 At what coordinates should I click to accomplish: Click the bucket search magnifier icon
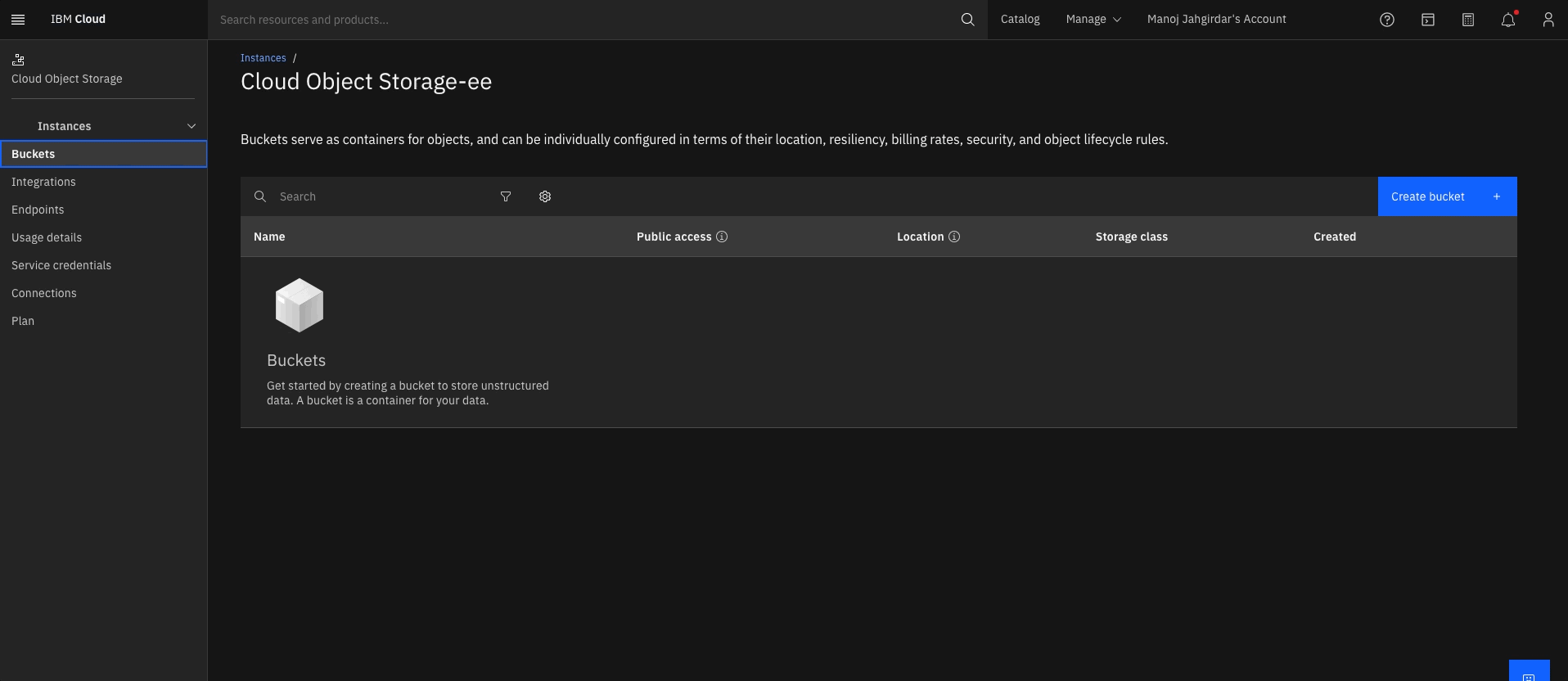tap(260, 196)
